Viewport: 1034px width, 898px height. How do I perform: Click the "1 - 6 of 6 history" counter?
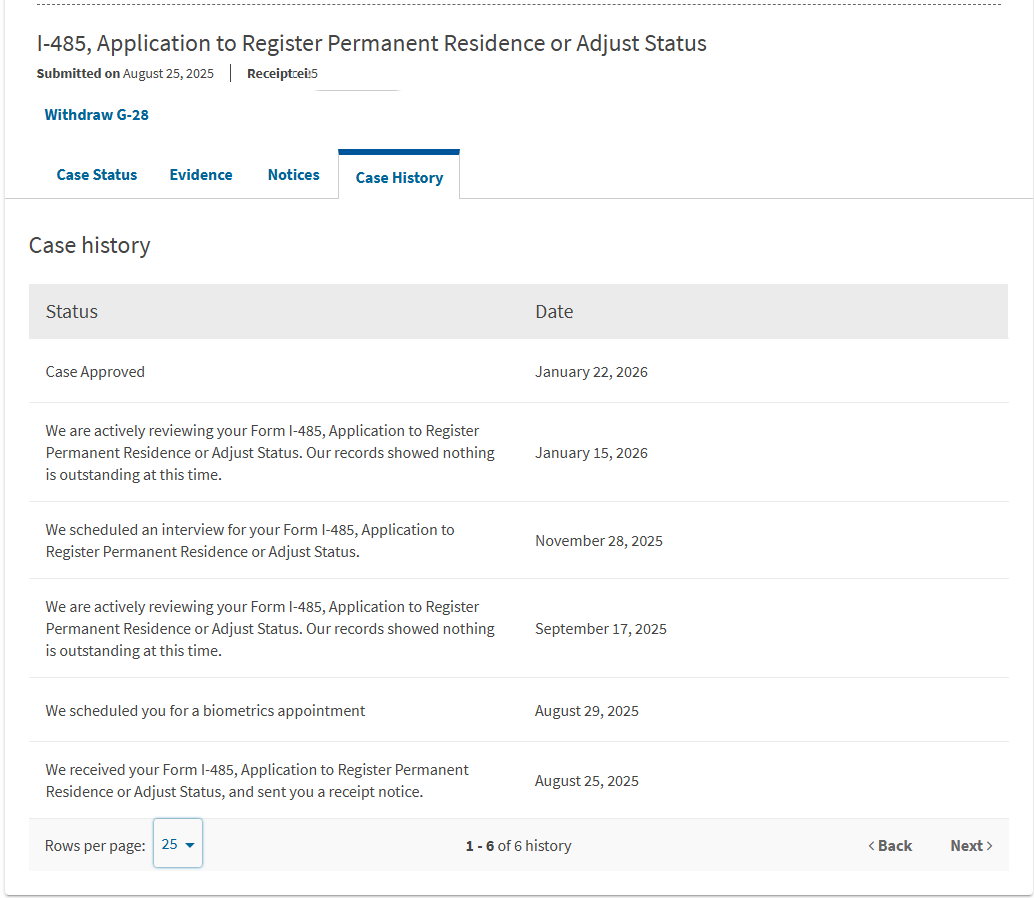tap(518, 846)
